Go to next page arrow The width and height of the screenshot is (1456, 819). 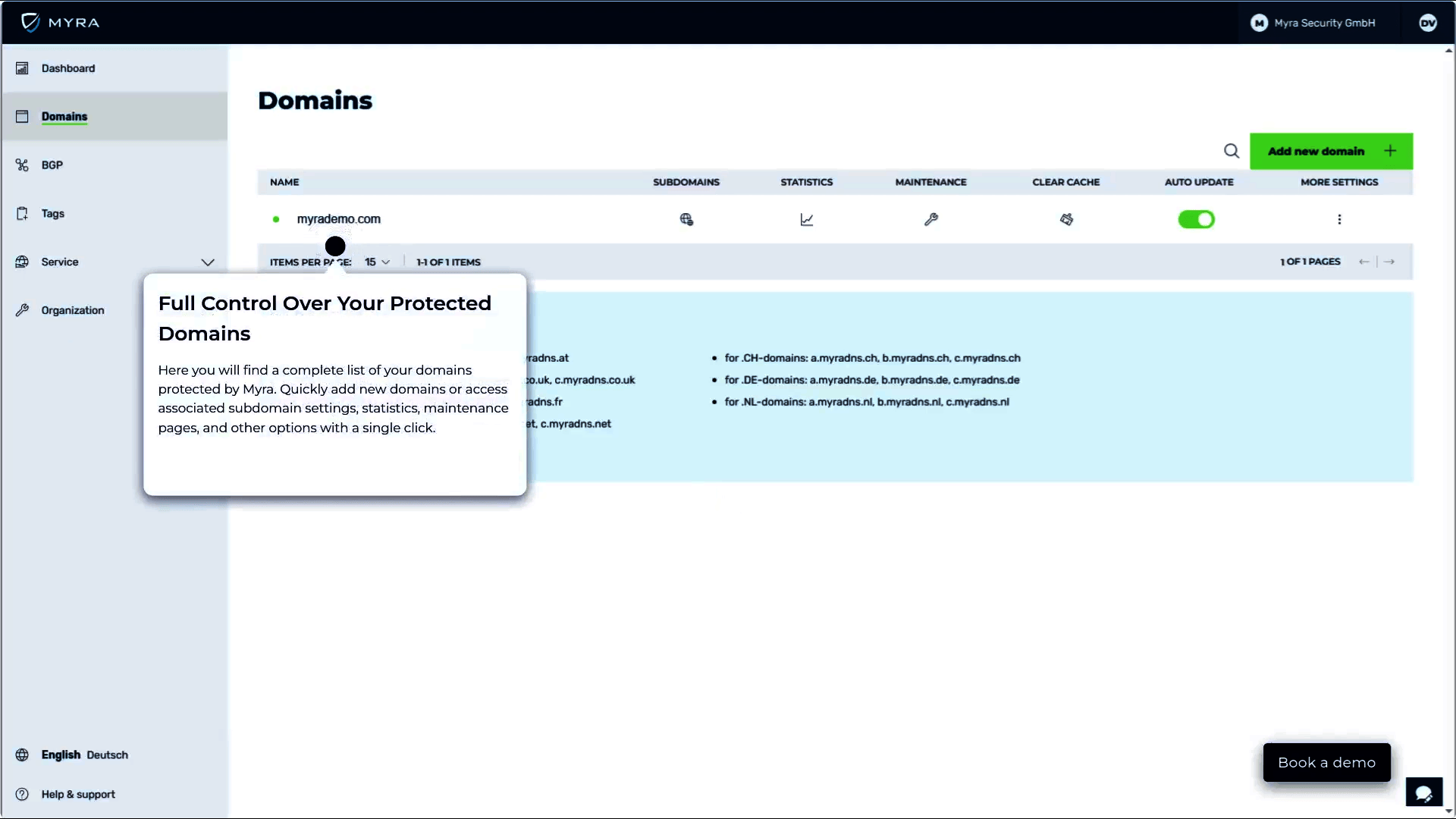[x=1389, y=262]
